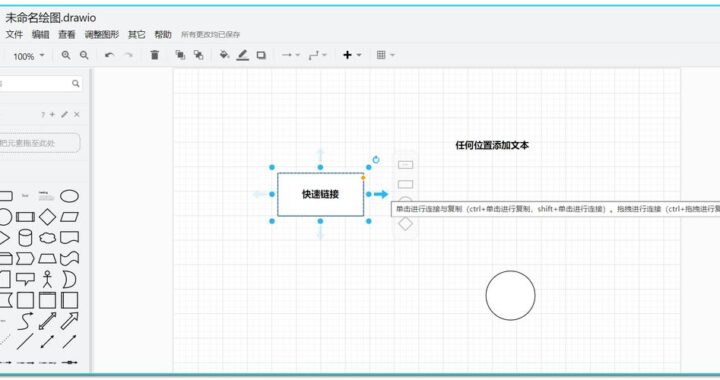
Task: Select the heading text block shape
Action: [x=46, y=196]
